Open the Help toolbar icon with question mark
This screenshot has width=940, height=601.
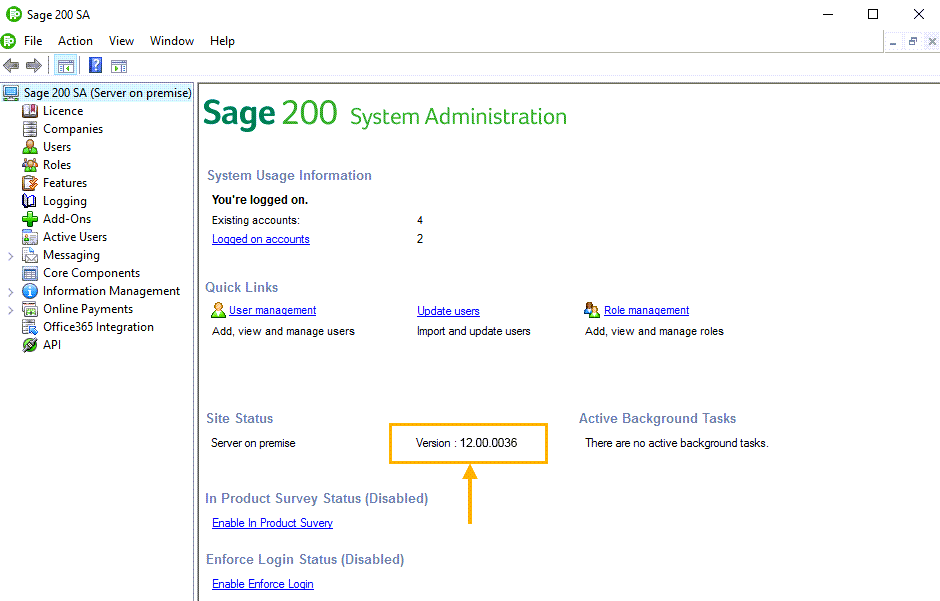95,65
